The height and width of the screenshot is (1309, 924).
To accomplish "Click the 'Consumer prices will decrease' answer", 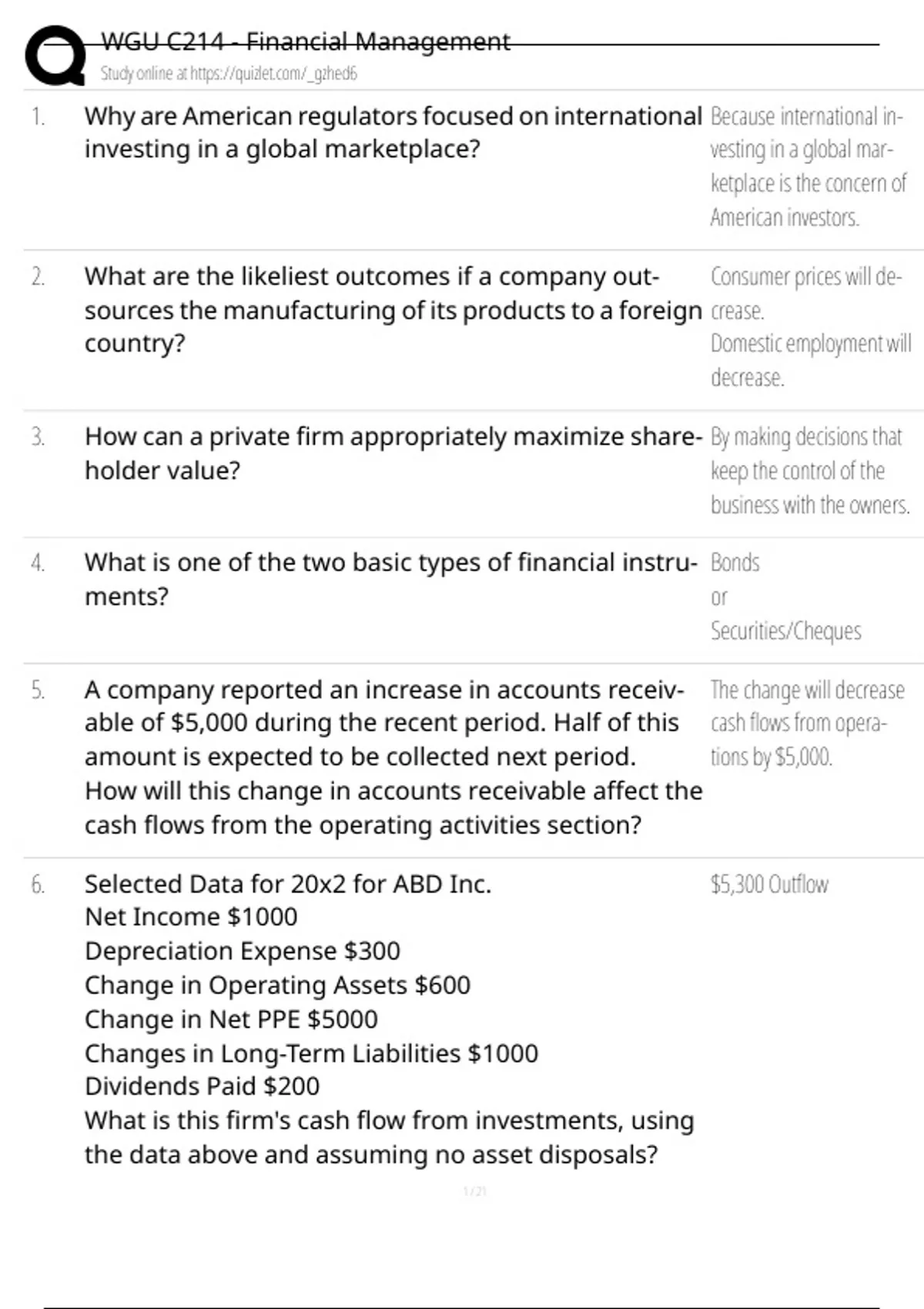I will coord(805,293).
